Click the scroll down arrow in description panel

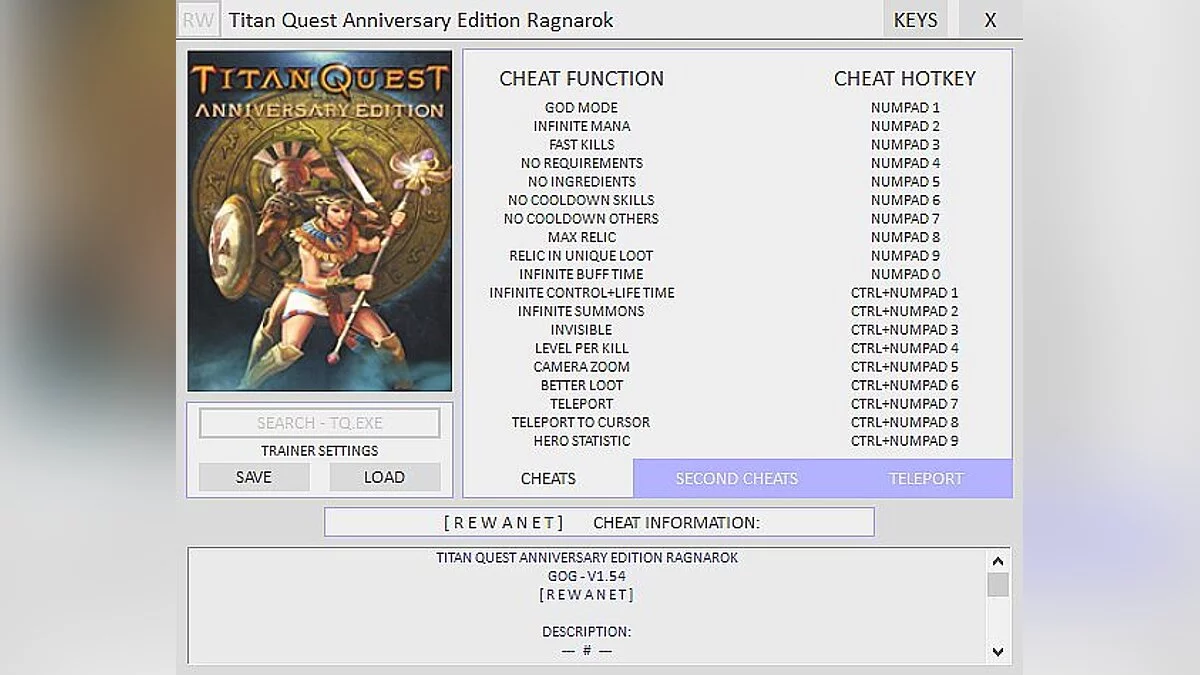(998, 651)
